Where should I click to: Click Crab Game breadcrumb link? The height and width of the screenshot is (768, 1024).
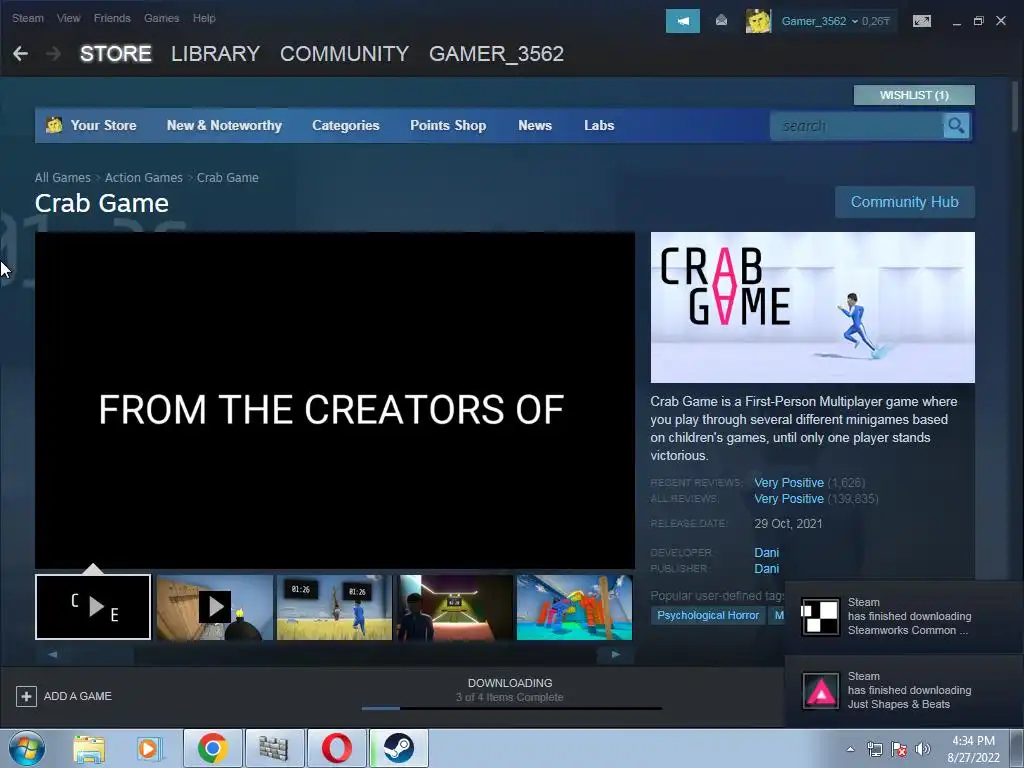227,178
